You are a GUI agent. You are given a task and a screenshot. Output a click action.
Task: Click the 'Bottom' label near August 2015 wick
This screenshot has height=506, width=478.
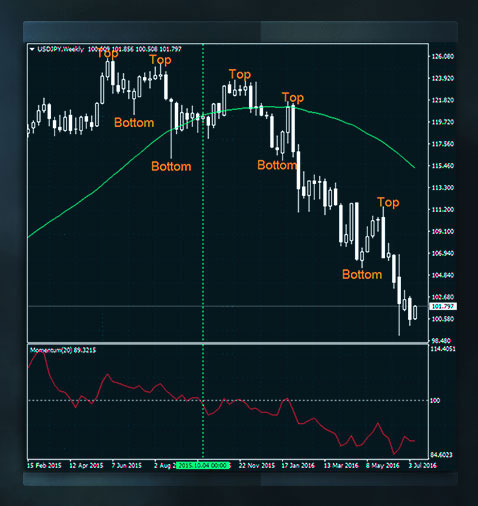pyautogui.click(x=171, y=166)
